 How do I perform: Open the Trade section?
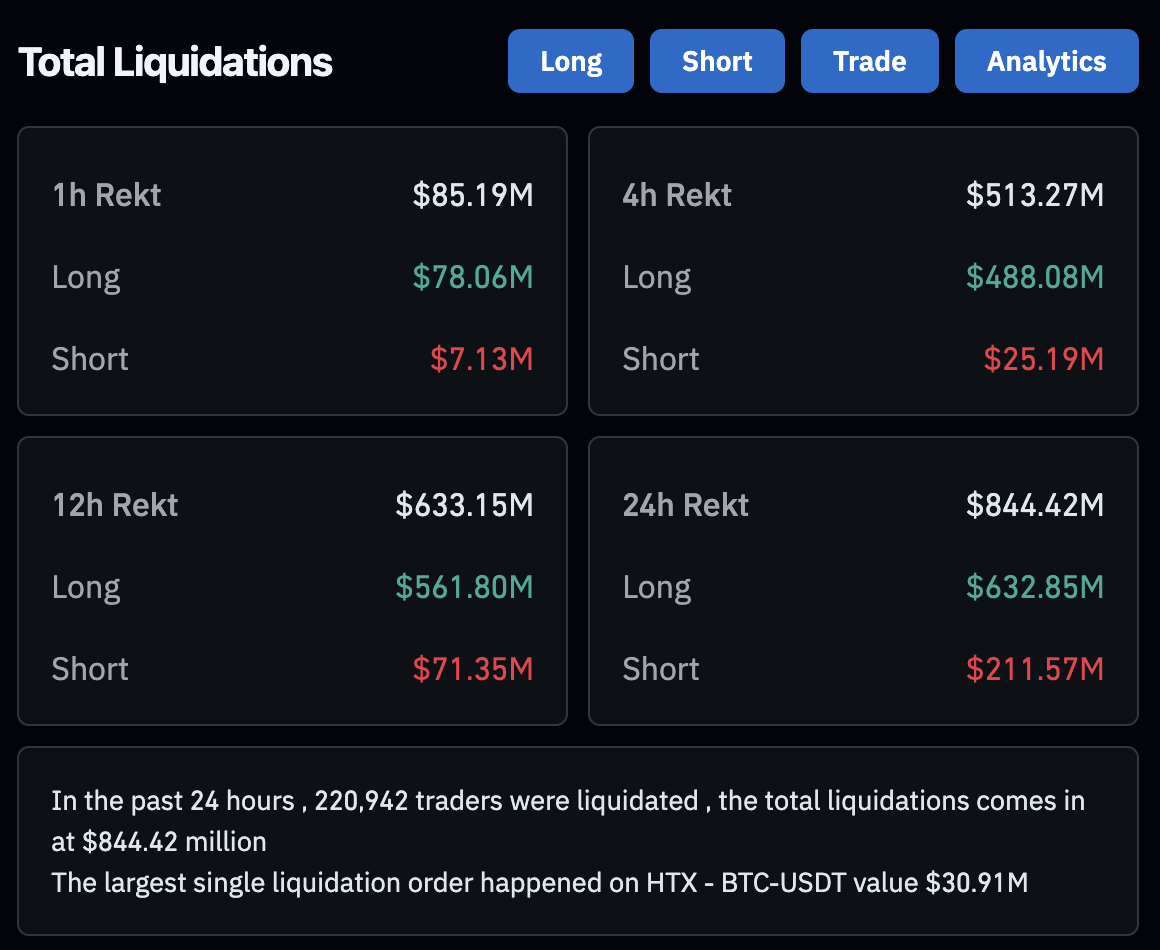869,61
